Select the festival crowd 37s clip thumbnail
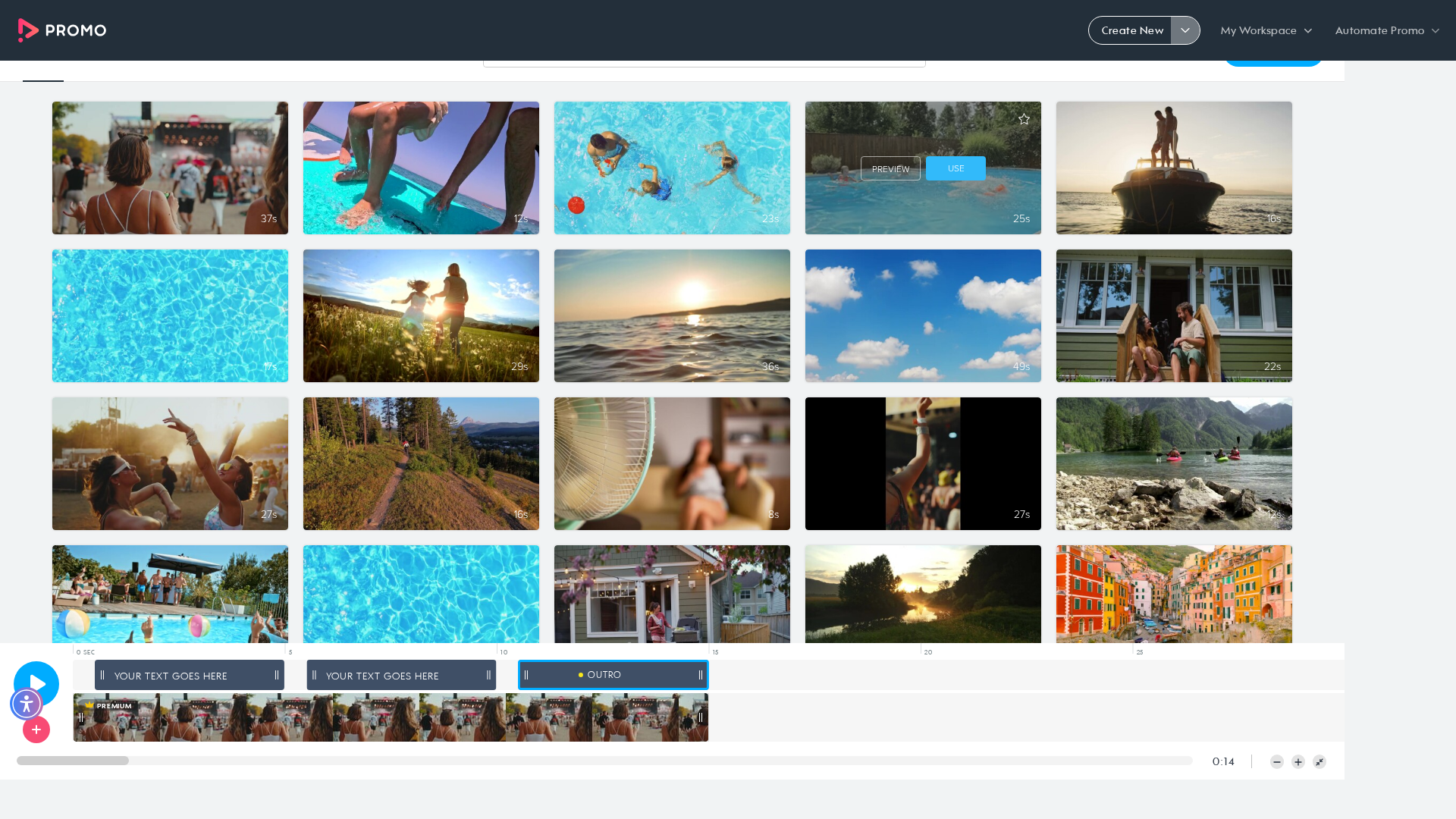The image size is (1456, 819). pos(170,168)
